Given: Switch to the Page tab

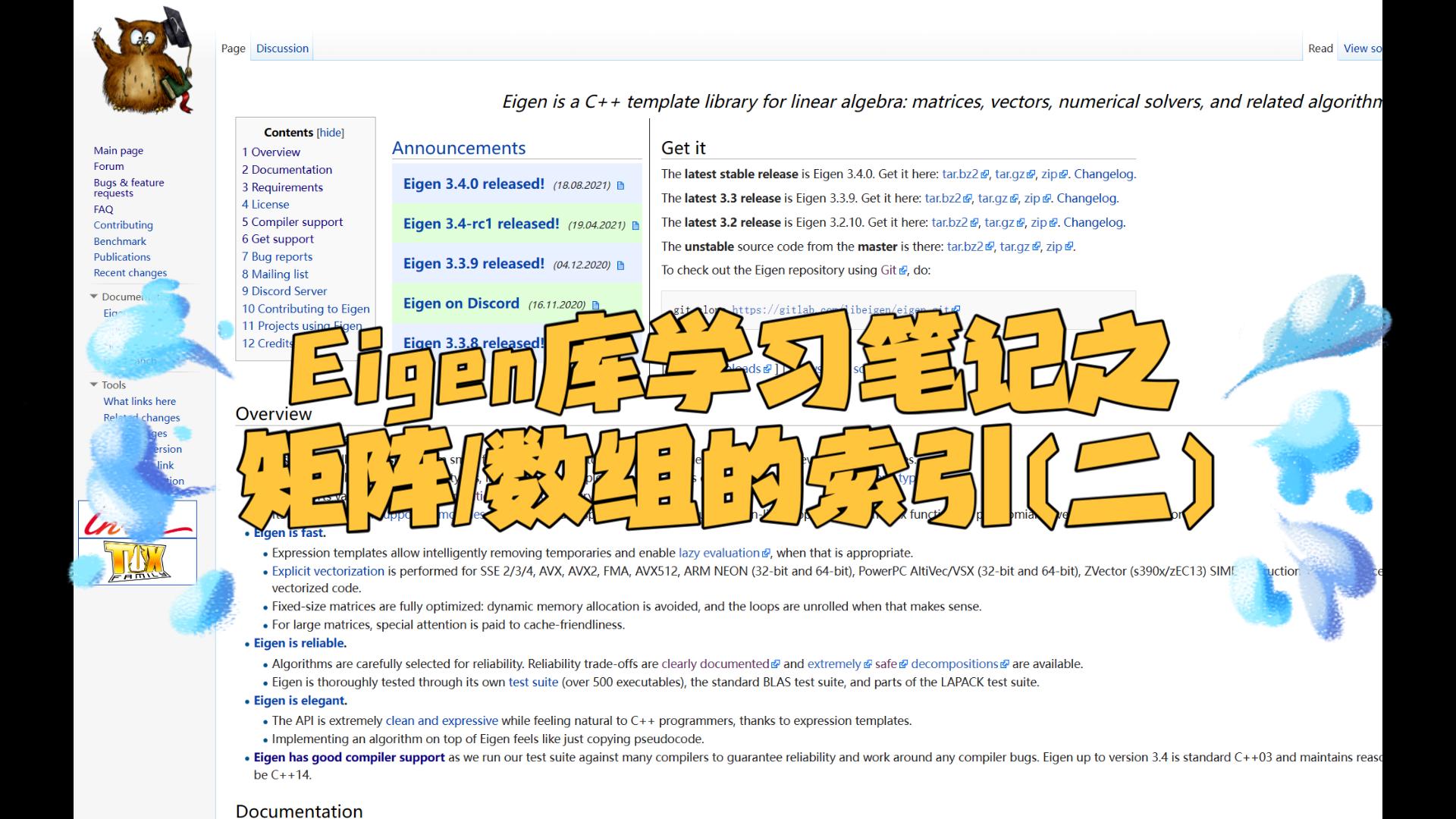Looking at the screenshot, I should [234, 49].
